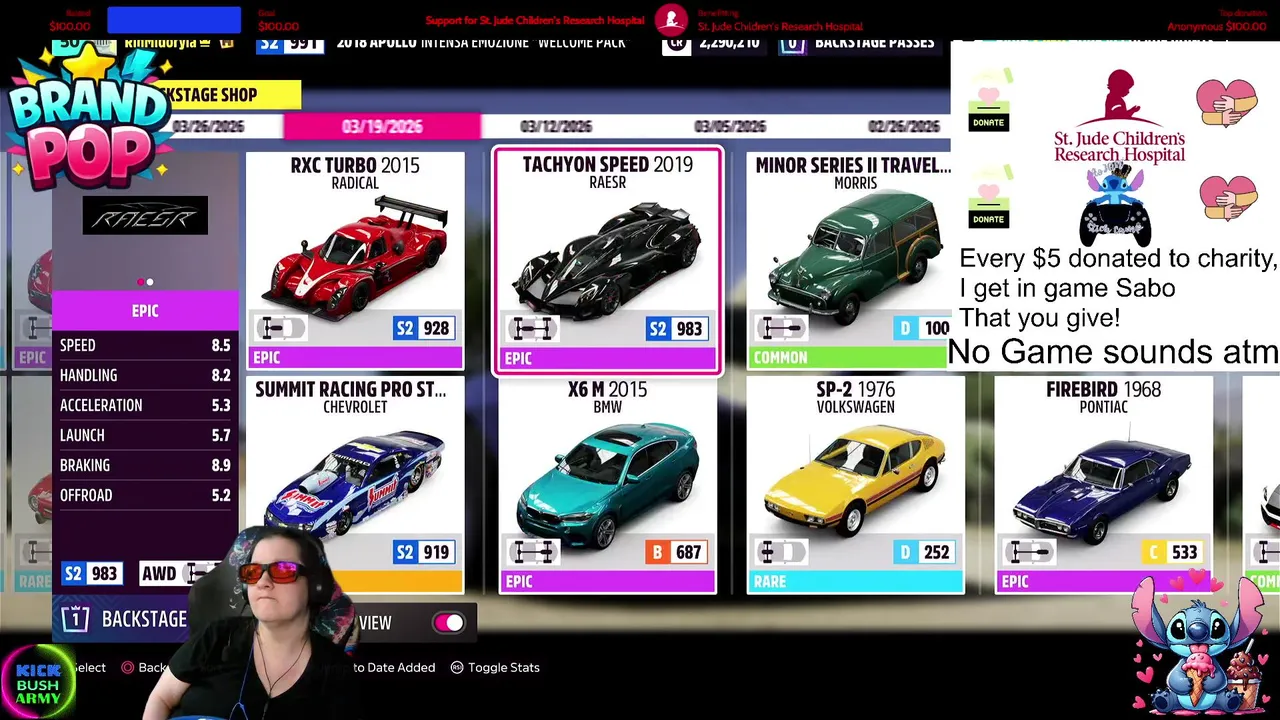Click the 'No Game sounds atm' text
Image resolution: width=1280 pixels, height=720 pixels.
1113,352
